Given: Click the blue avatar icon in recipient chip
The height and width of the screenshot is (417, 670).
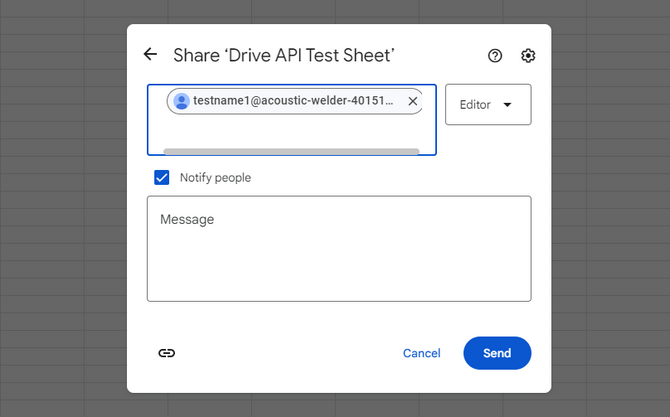Looking at the screenshot, I should click(181, 101).
